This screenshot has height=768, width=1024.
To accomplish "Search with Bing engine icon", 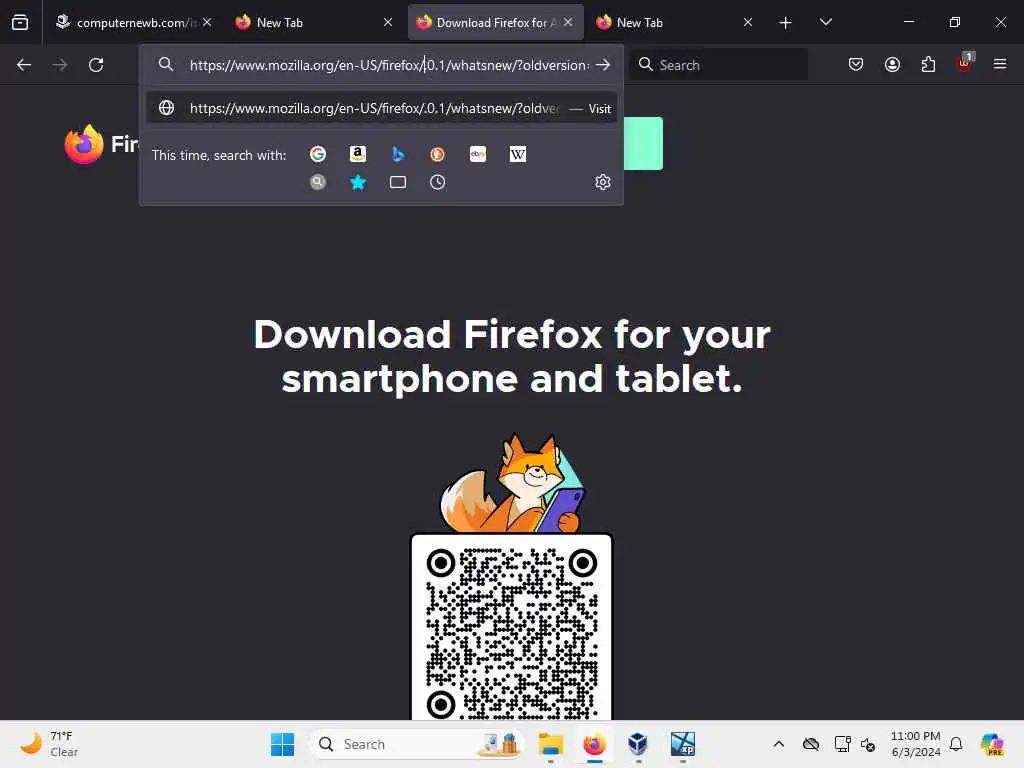I will 398,154.
